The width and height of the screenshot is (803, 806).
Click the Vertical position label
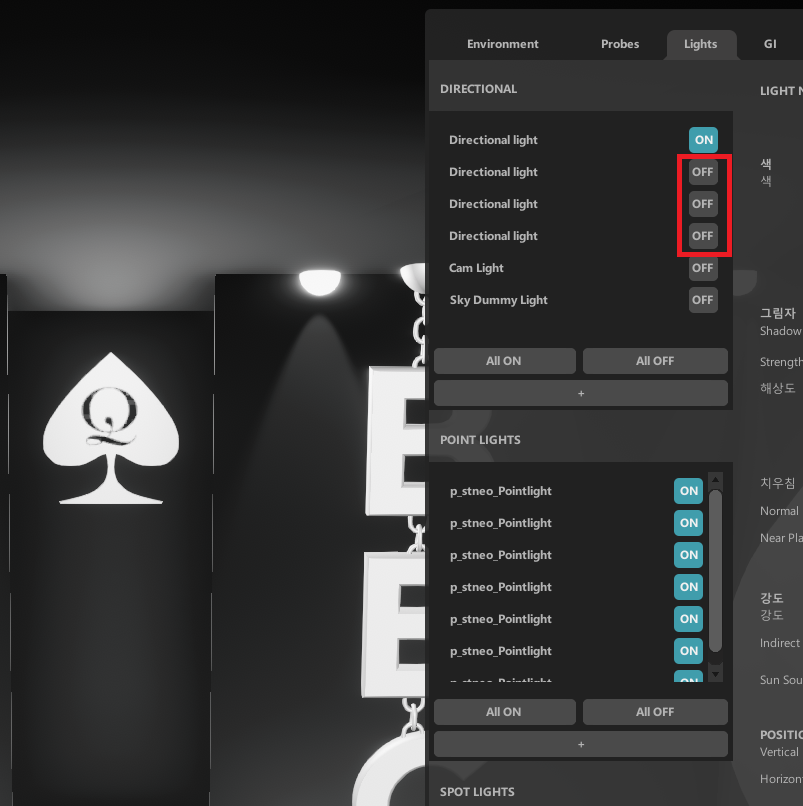tap(779, 752)
